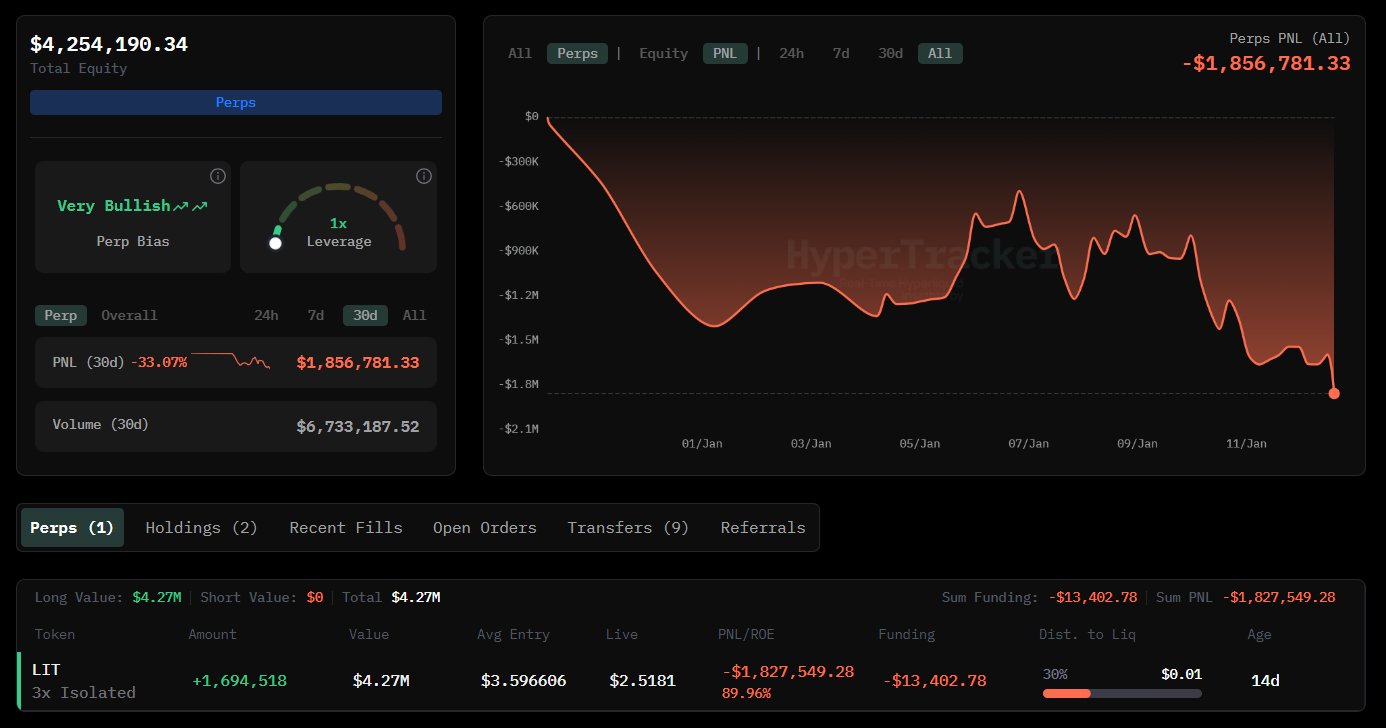Open the Perp Bias info tooltip
This screenshot has width=1386, height=728.
(218, 176)
